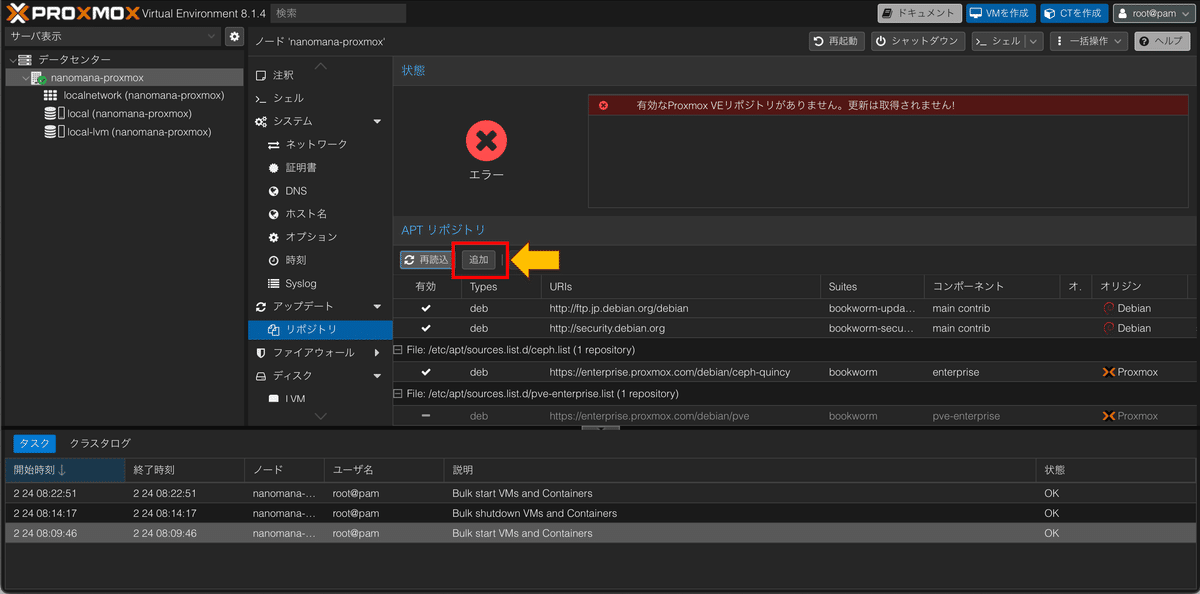Select Bulk shutdown VMs and Containers task
The width and height of the screenshot is (1200, 594).
pos(600,513)
